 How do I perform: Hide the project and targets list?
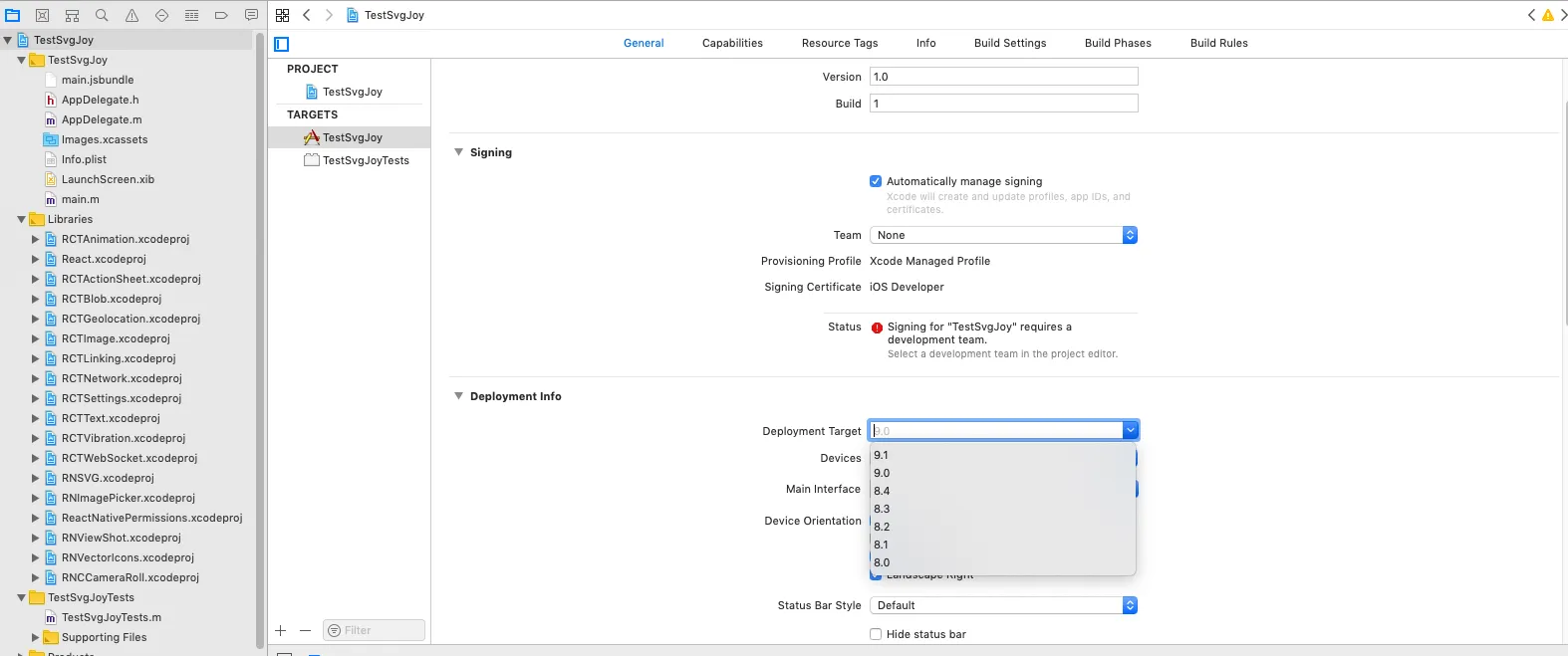pos(282,44)
